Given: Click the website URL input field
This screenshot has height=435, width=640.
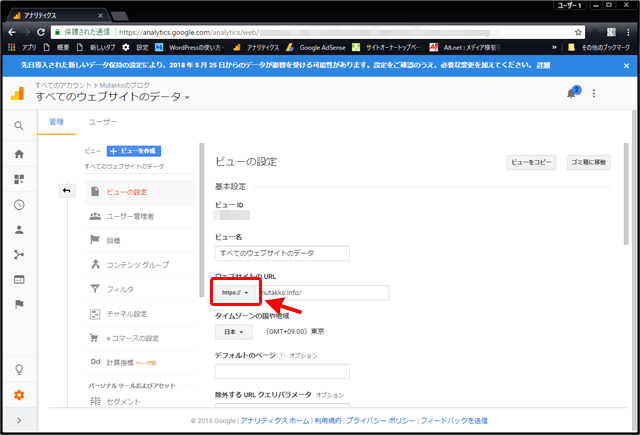Looking at the screenshot, I should (322, 293).
